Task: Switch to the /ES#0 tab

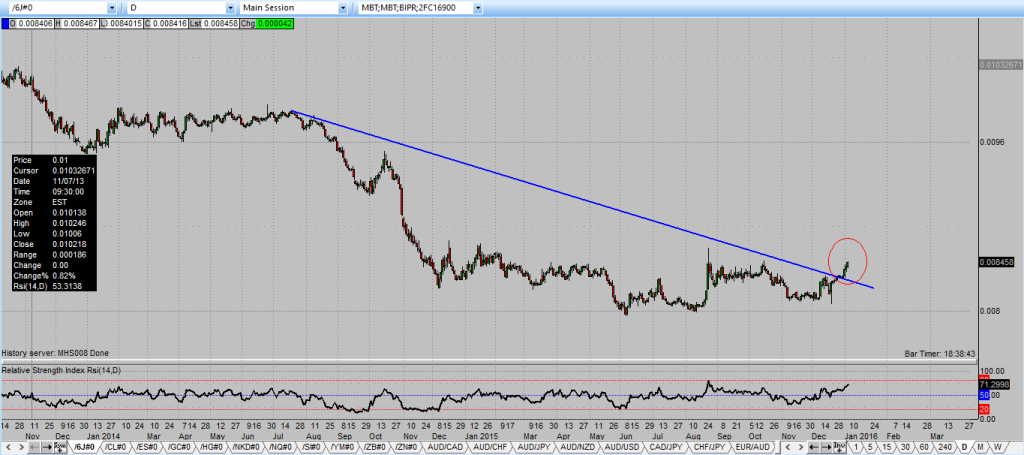Action: pyautogui.click(x=147, y=447)
